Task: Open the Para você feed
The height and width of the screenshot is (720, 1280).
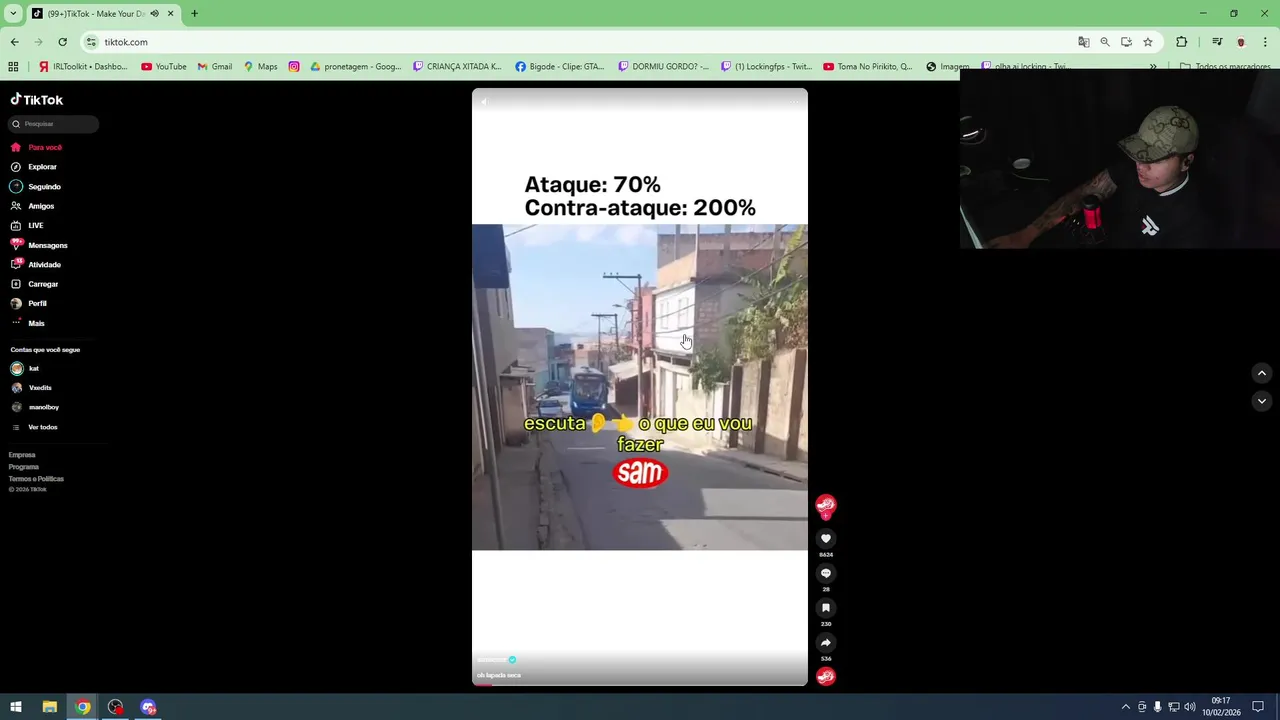Action: click(x=37, y=147)
